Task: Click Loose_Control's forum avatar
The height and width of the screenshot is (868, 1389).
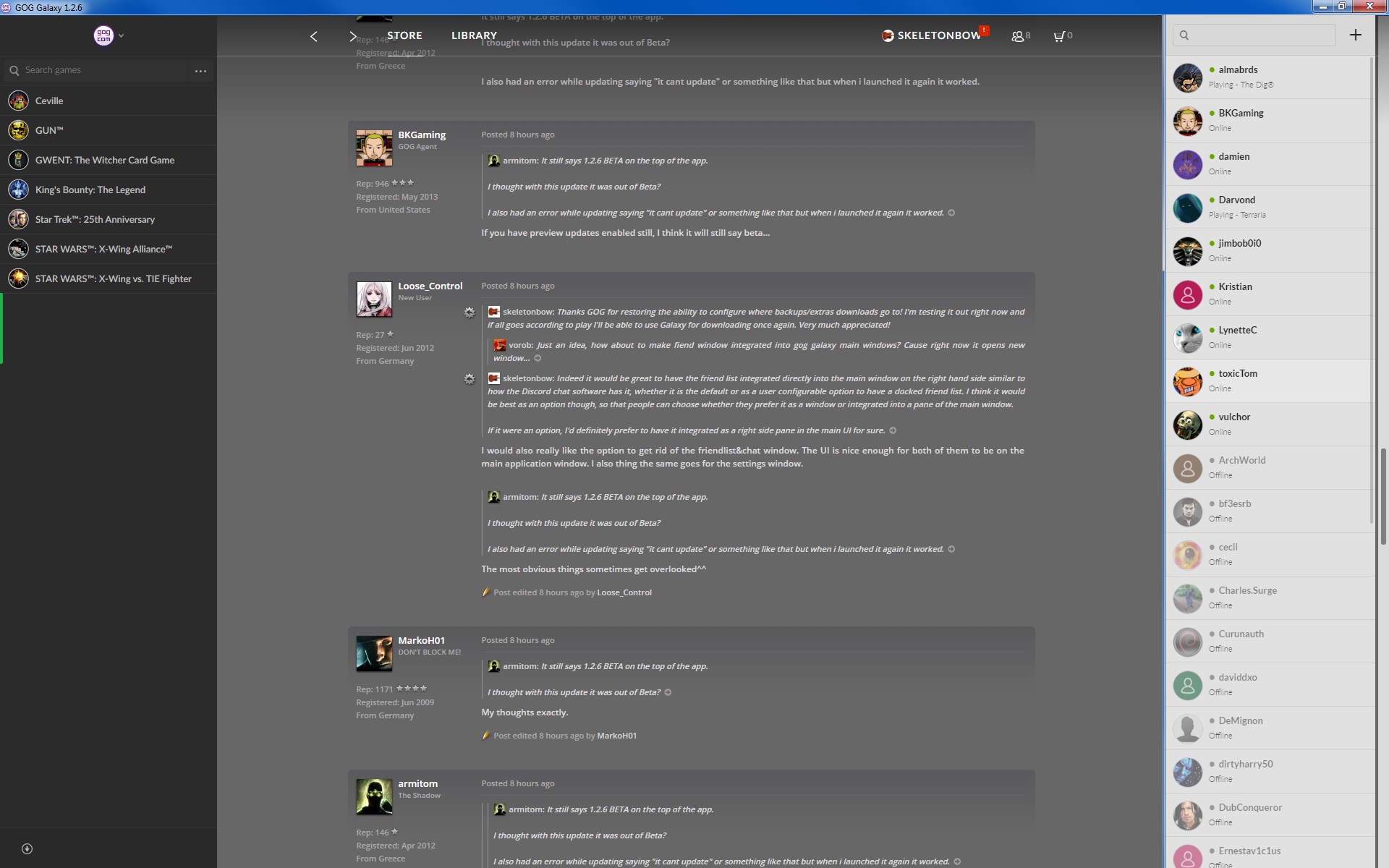Action: click(x=374, y=299)
